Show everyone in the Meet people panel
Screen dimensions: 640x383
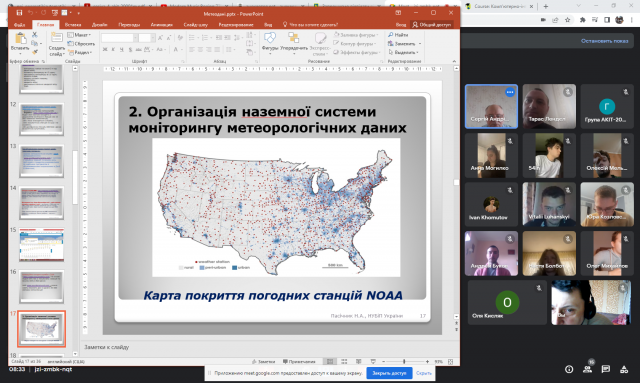(587, 369)
